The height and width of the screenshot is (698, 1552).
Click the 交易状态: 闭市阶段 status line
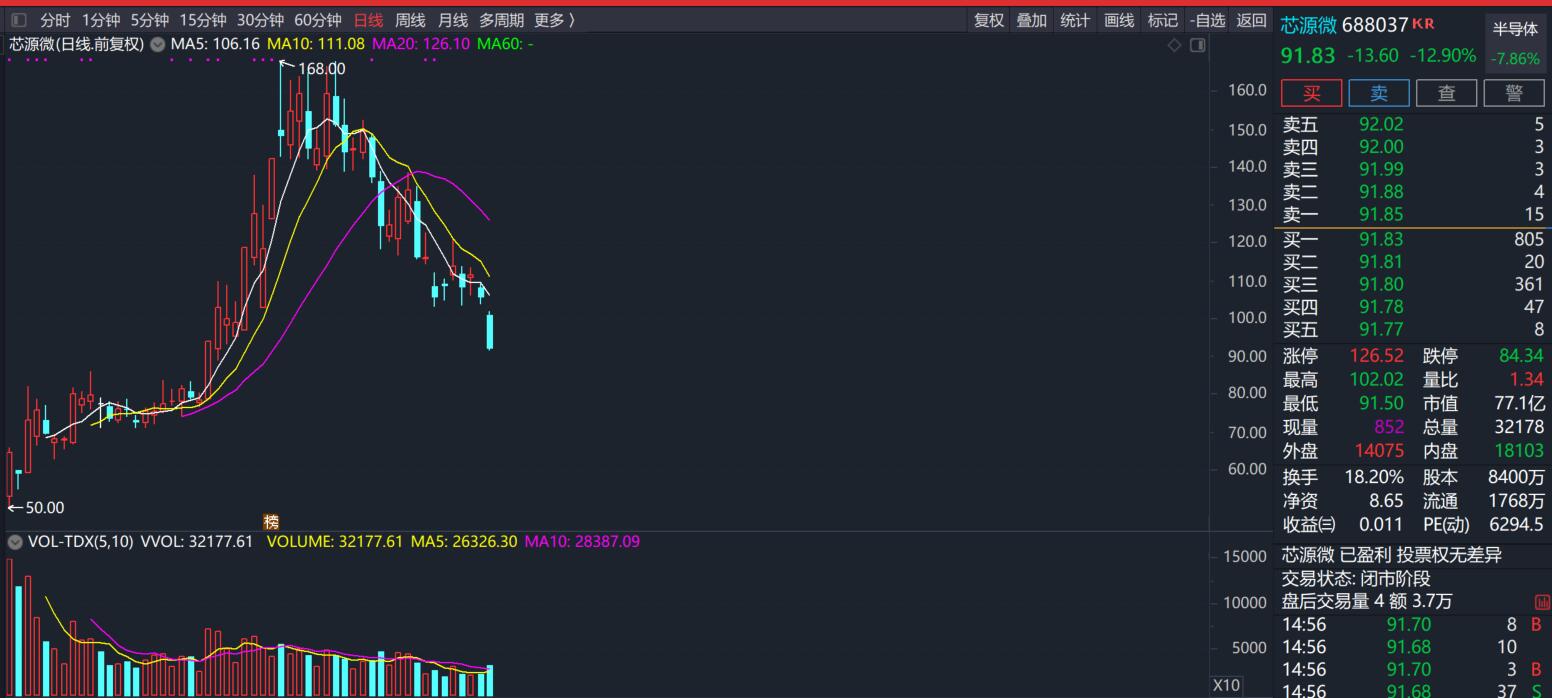coord(1356,579)
